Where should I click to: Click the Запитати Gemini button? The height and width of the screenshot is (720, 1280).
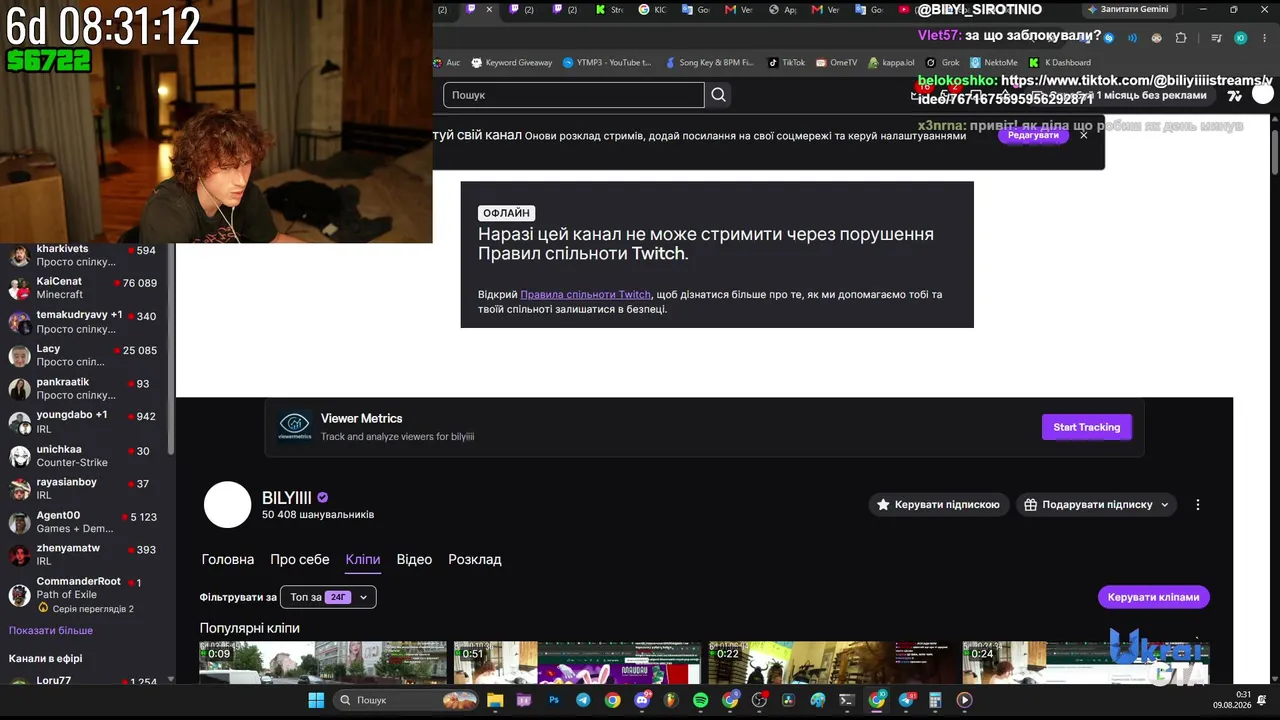pyautogui.click(x=1128, y=10)
